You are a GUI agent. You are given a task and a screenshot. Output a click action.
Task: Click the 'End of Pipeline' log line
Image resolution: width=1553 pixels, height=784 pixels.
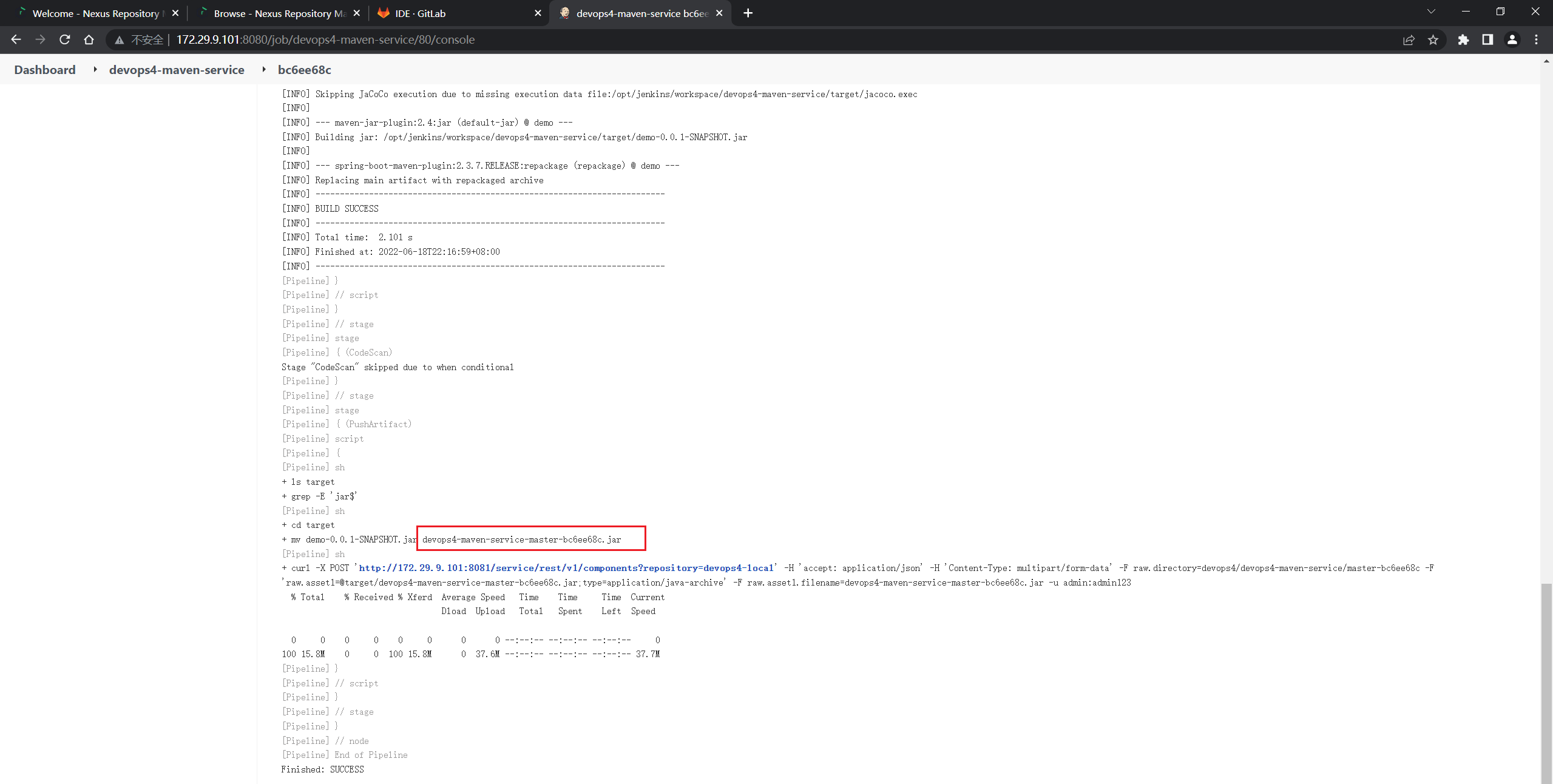[345, 755]
